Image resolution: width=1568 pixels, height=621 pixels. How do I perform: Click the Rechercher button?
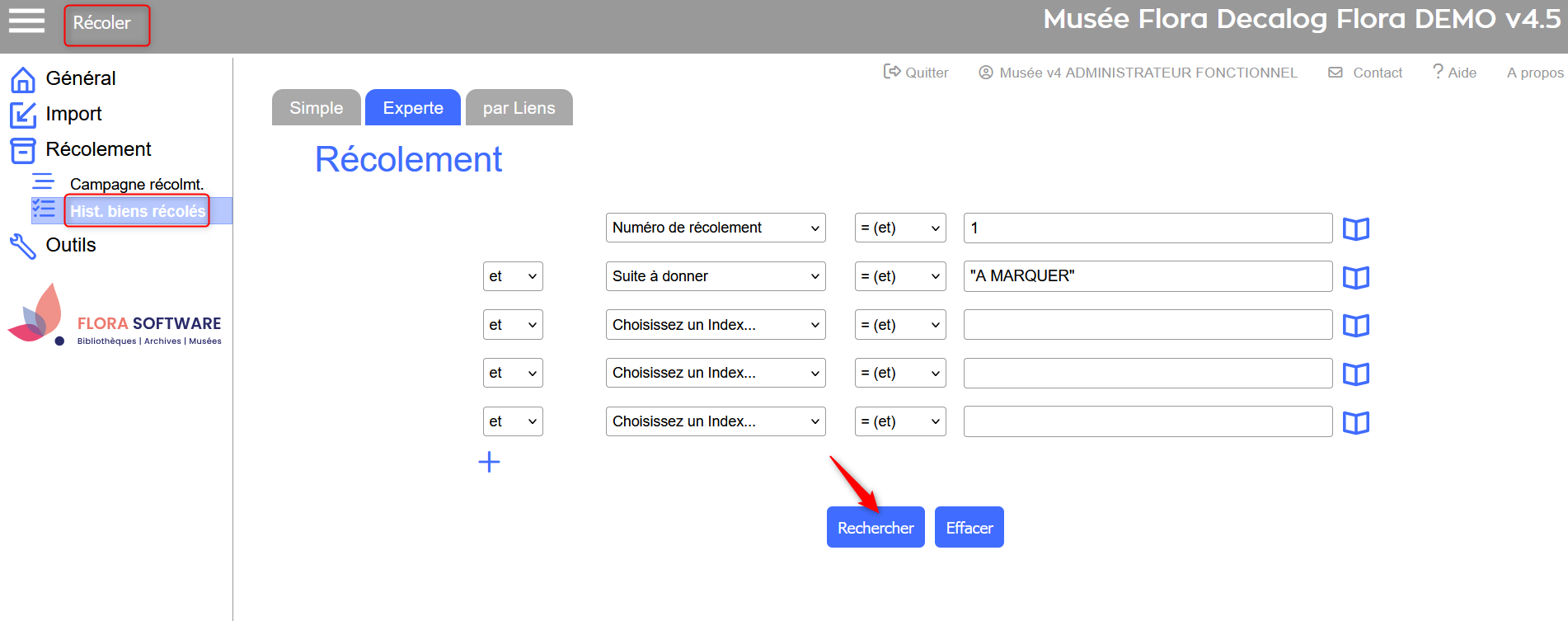click(x=875, y=528)
